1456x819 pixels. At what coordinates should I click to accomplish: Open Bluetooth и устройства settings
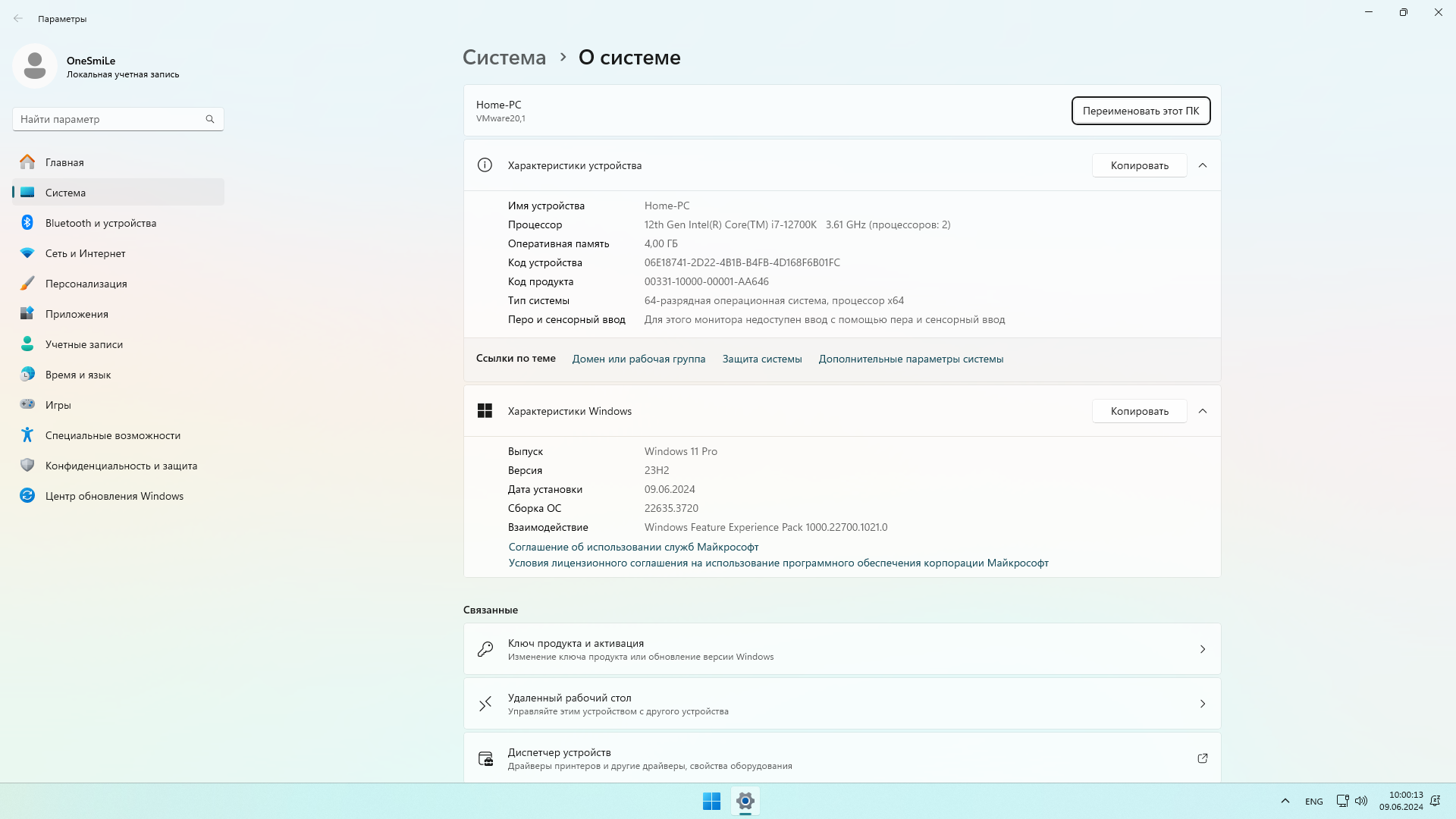click(100, 223)
